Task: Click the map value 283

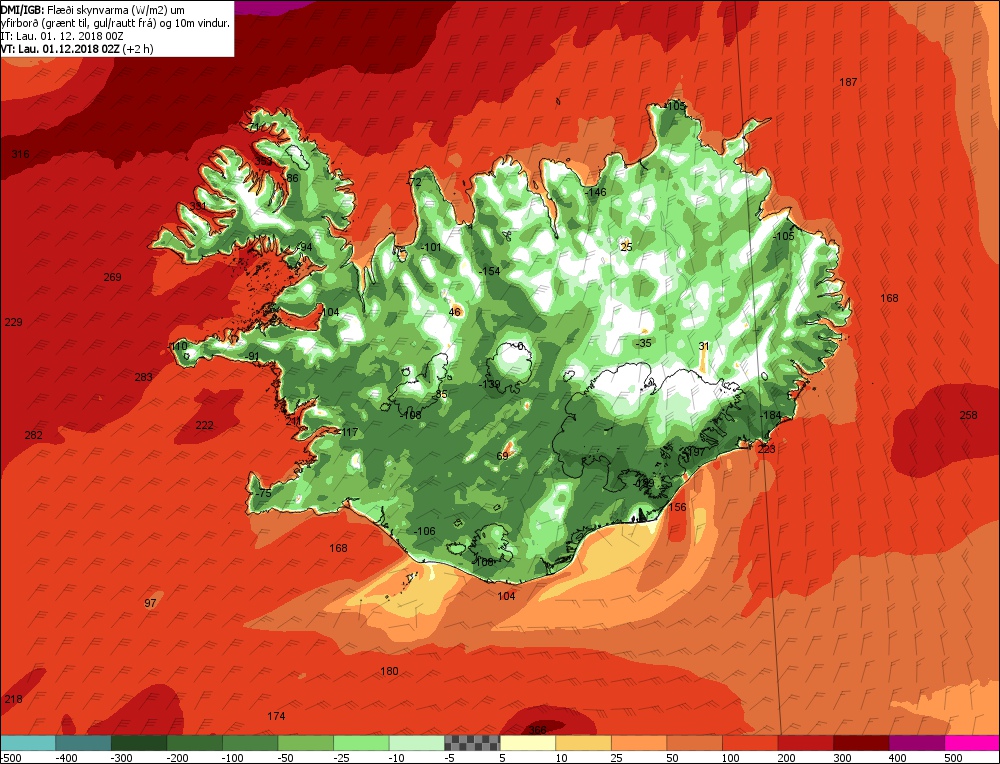Action: click(143, 378)
